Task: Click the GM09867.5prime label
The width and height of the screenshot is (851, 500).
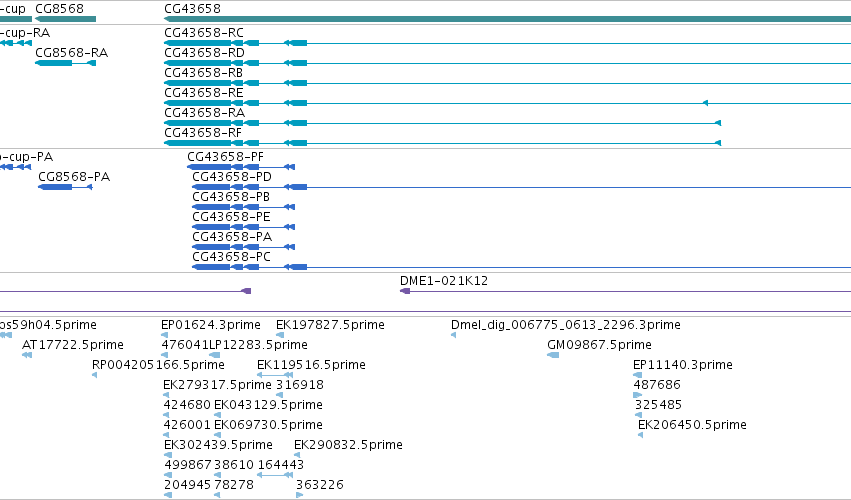Action: coord(599,345)
